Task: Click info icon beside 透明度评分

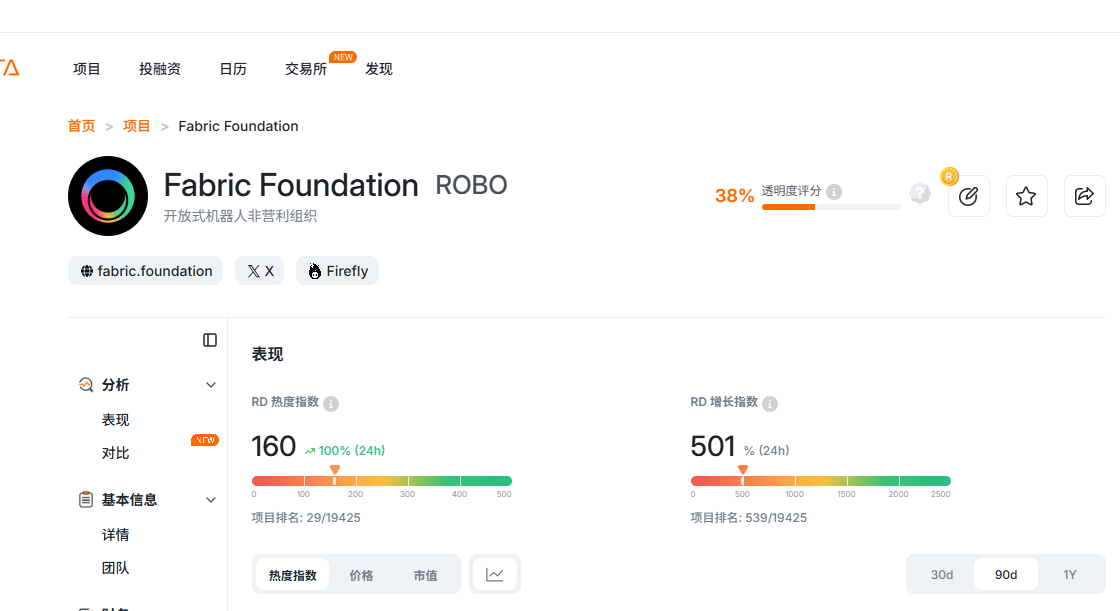Action: pos(834,192)
